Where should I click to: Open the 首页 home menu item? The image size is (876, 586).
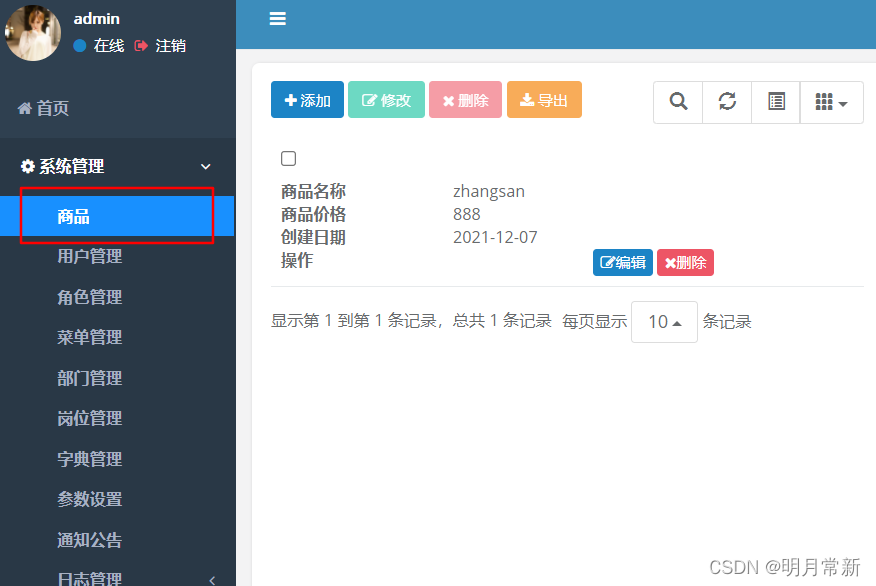[44, 108]
